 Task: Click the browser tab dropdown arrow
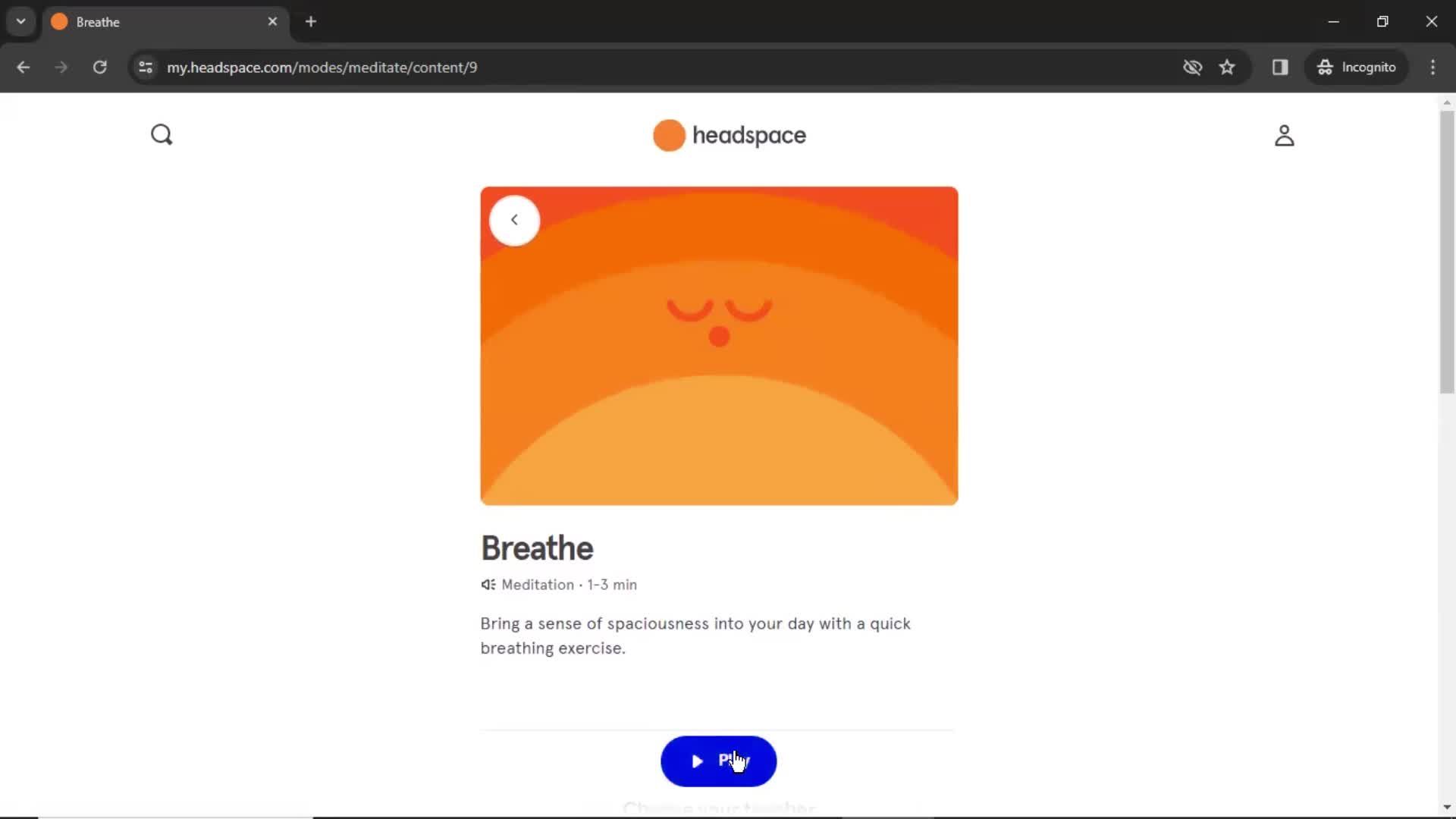pos(21,21)
